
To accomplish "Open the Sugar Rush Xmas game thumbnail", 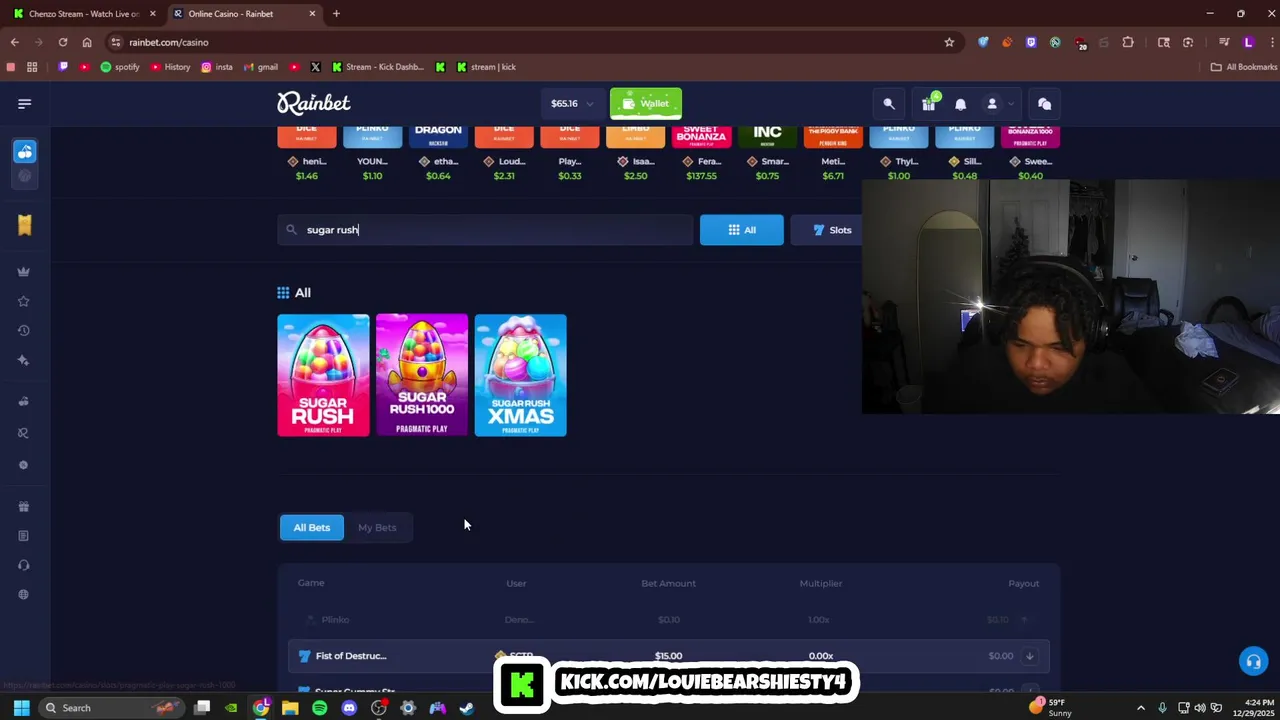I will tap(520, 375).
